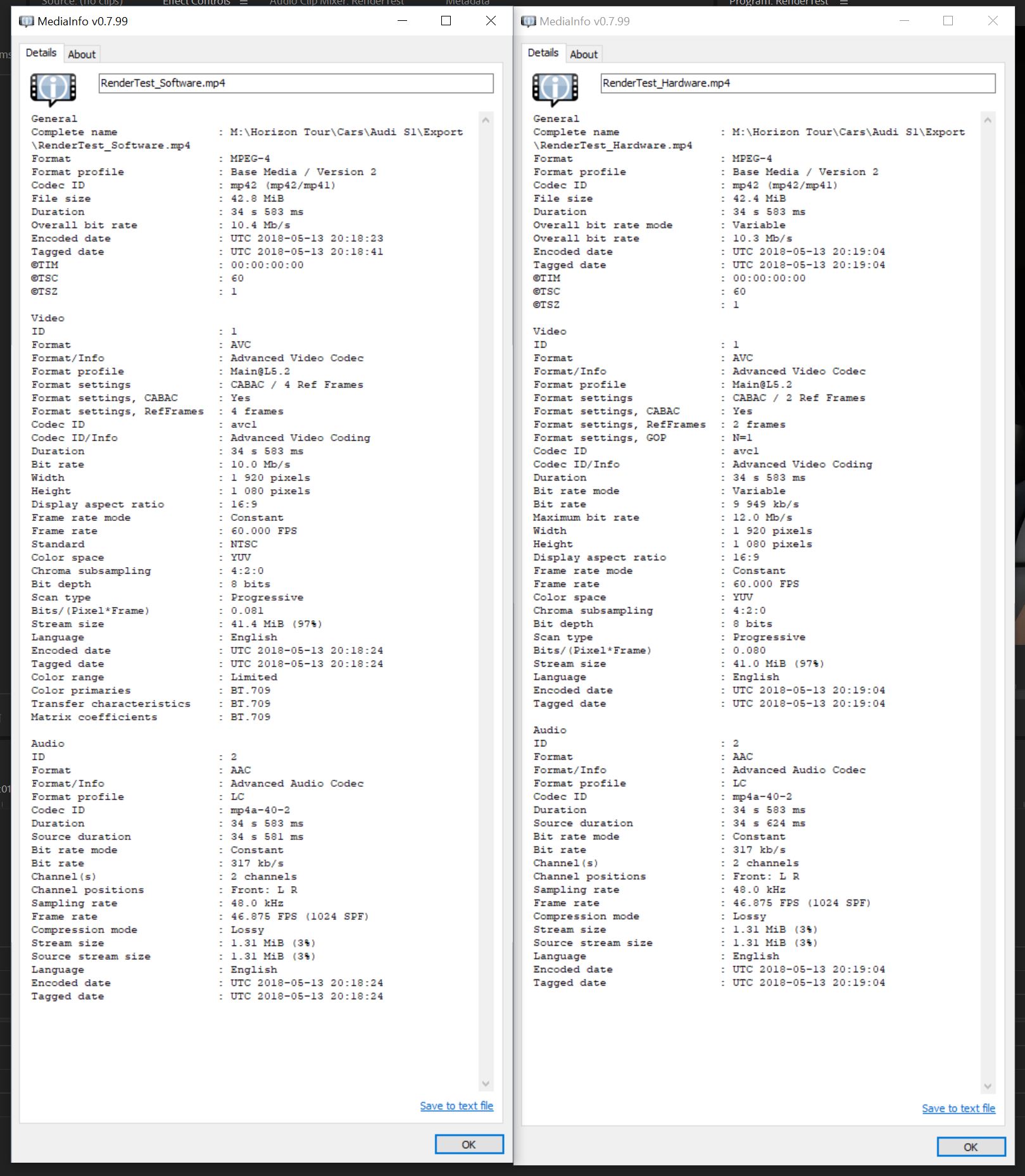Click the '2 frames' RefFrames value

tap(759, 425)
